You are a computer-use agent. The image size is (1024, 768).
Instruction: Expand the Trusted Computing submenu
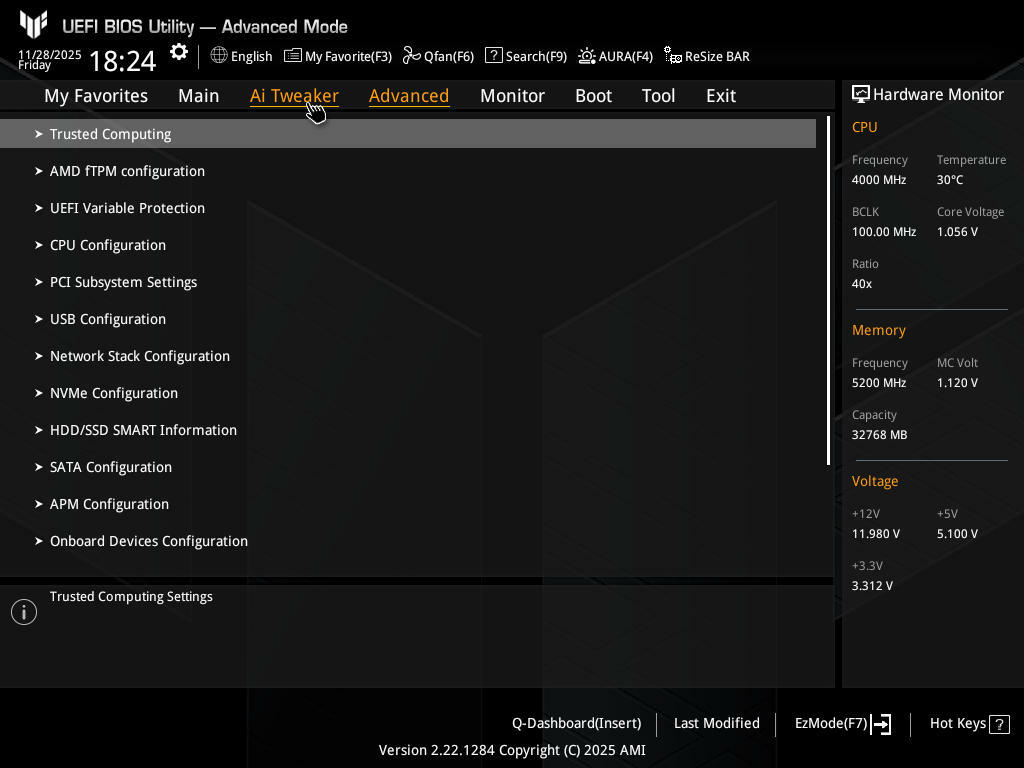click(x=110, y=134)
